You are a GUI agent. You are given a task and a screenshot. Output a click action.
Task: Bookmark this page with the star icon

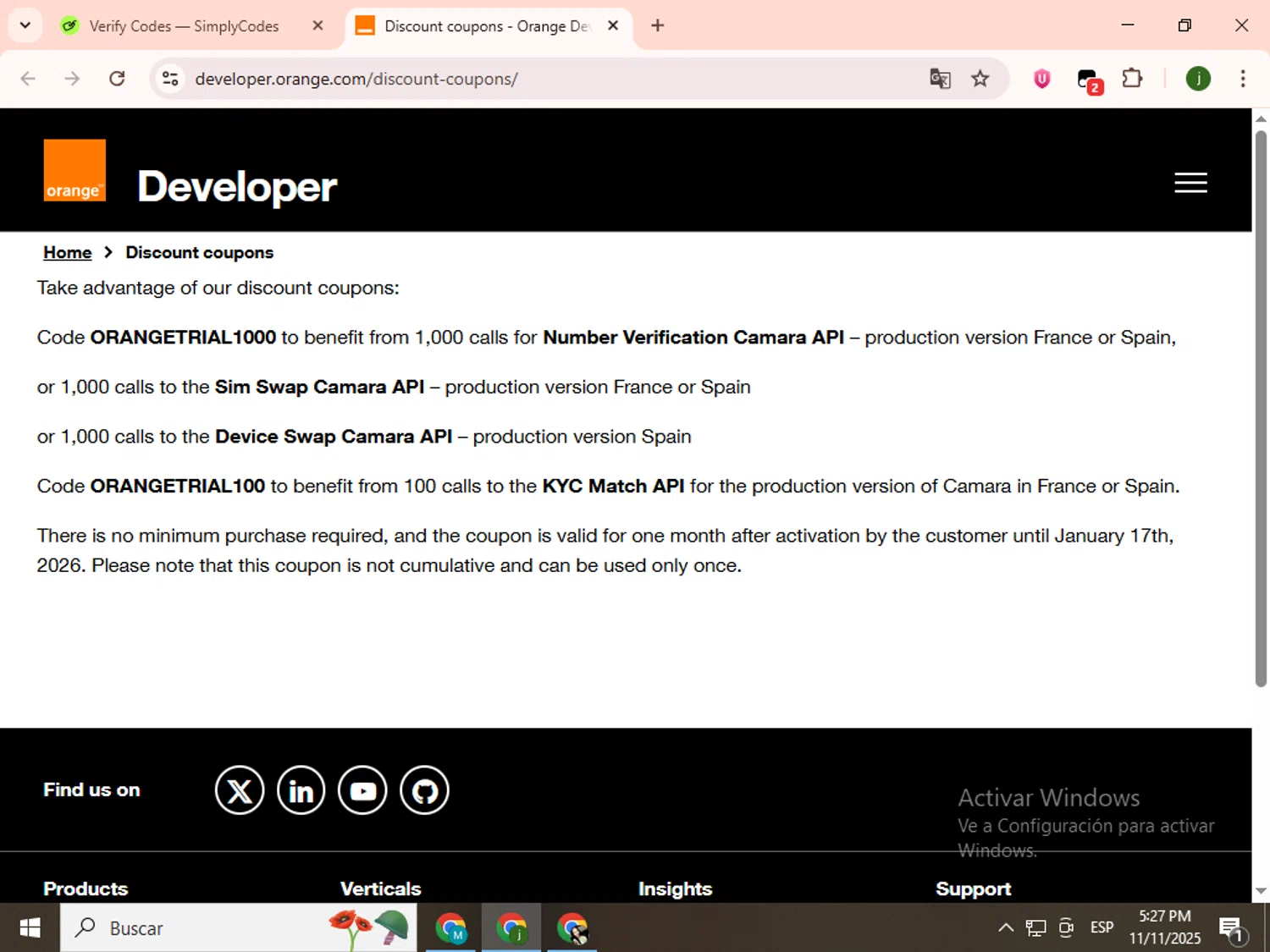(x=980, y=79)
